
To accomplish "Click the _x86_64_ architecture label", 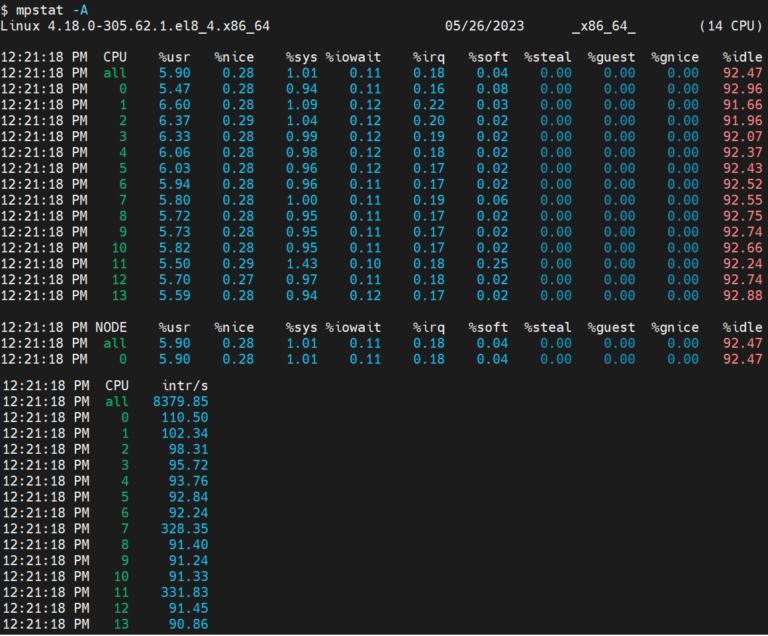I will point(603,24).
